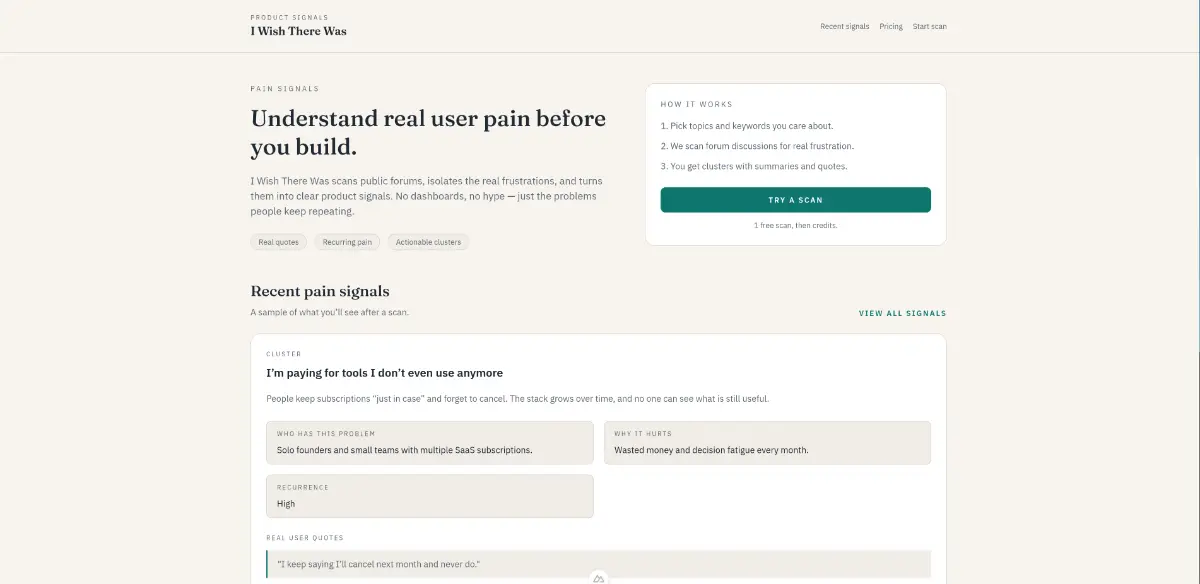Image resolution: width=1200 pixels, height=584 pixels.
Task: Click the Who Has This Problem box
Action: (429, 443)
